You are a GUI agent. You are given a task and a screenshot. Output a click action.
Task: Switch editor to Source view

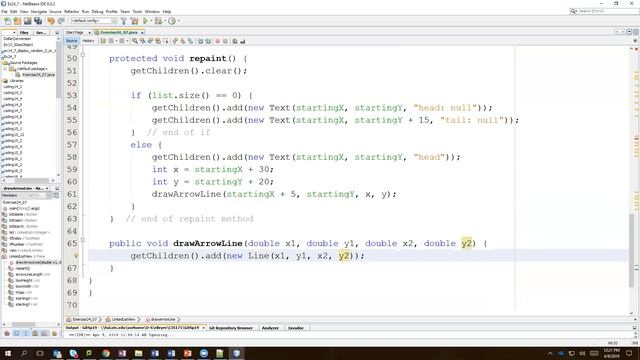[71, 41]
